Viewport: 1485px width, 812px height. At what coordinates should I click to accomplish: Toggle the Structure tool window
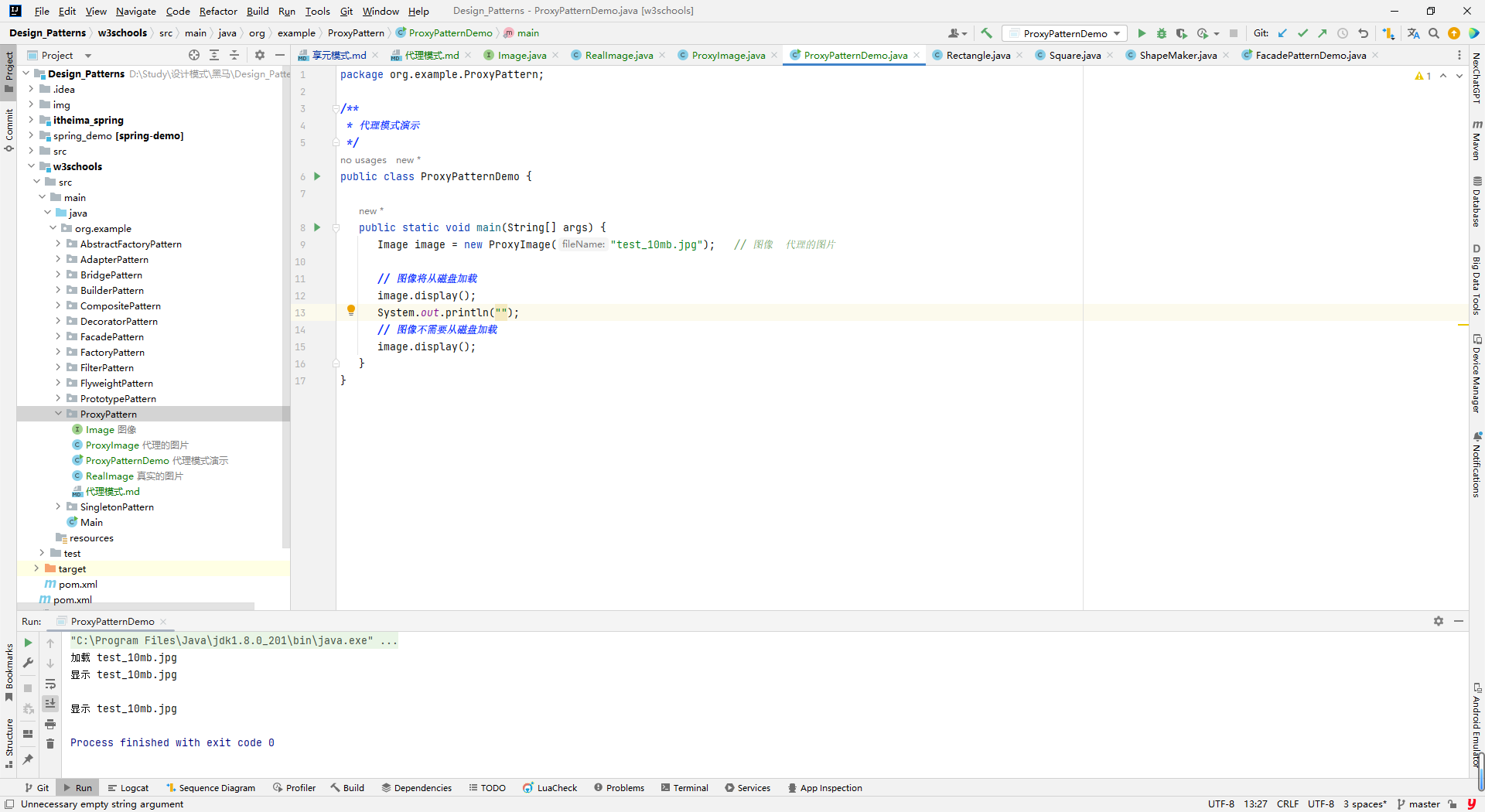(9, 742)
